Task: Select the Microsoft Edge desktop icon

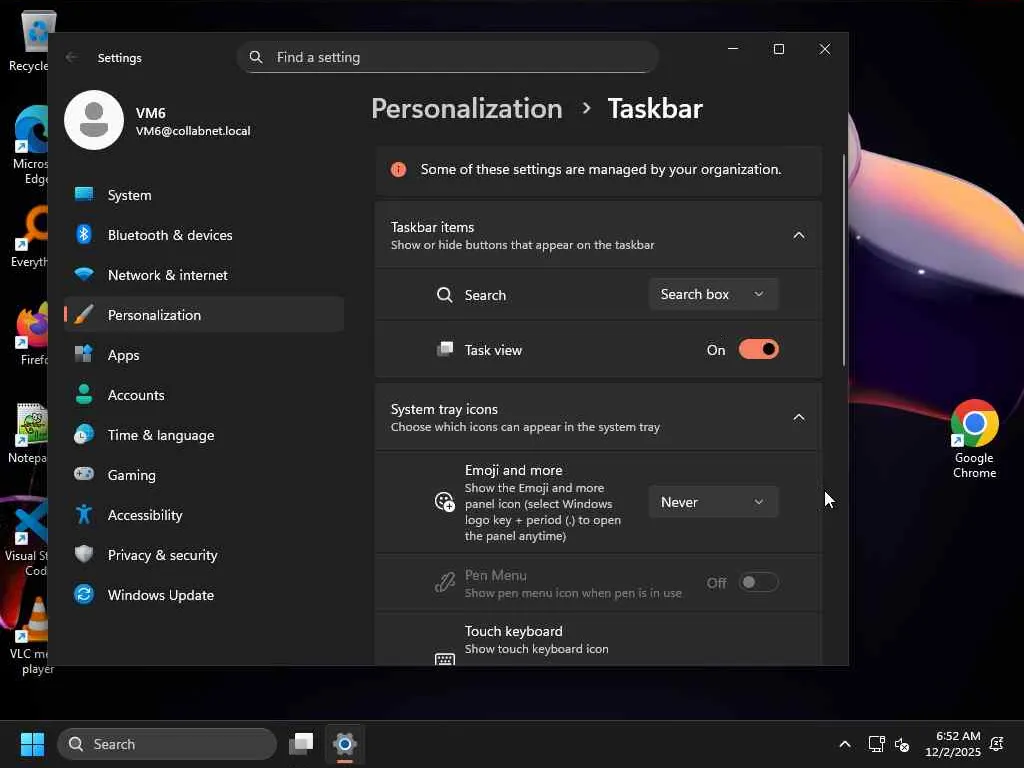Action: point(29,144)
